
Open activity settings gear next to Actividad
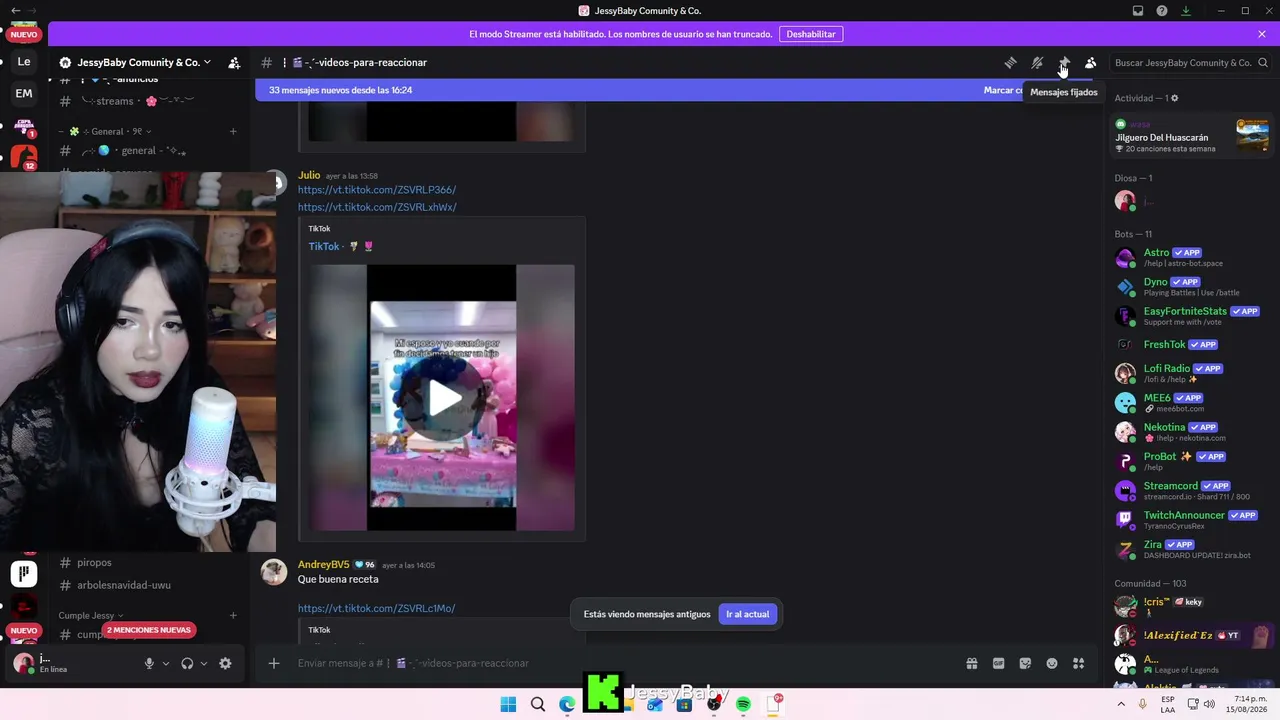(x=1175, y=98)
